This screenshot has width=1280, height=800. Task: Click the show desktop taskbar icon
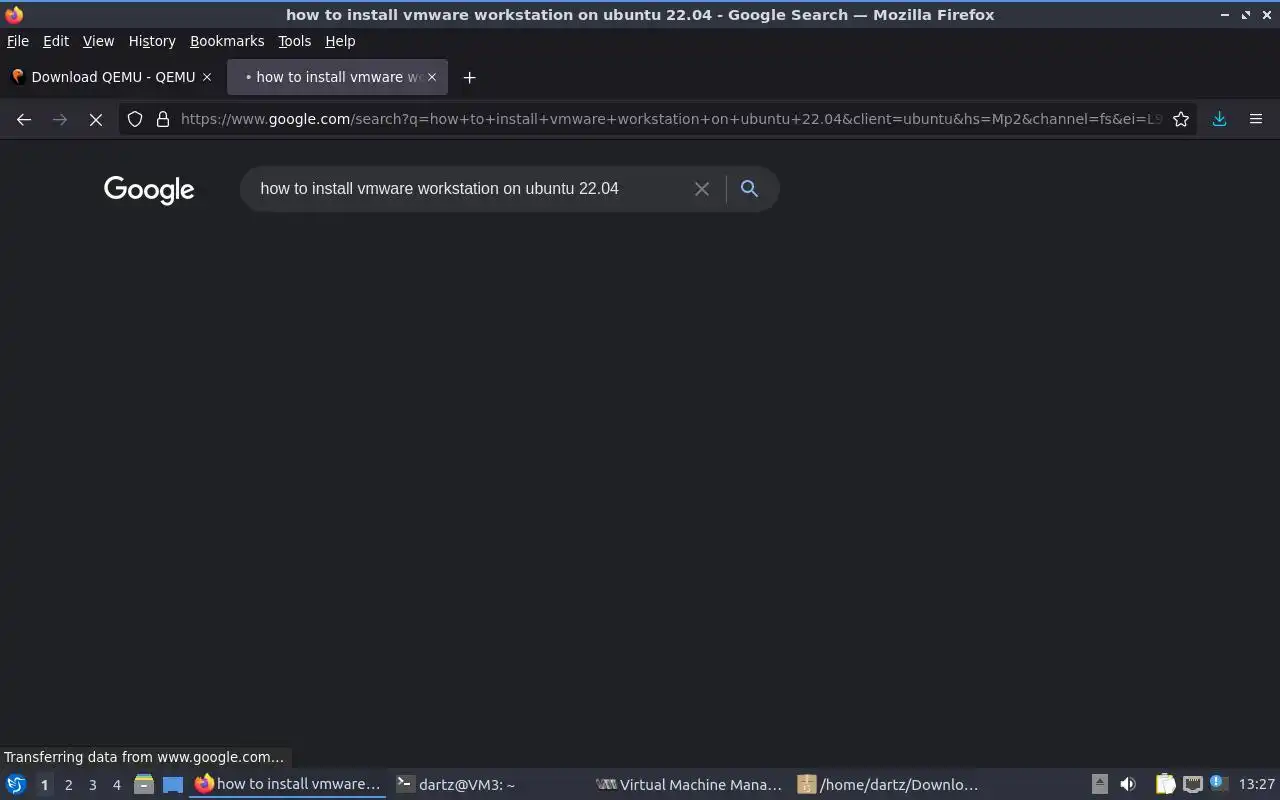coord(173,785)
